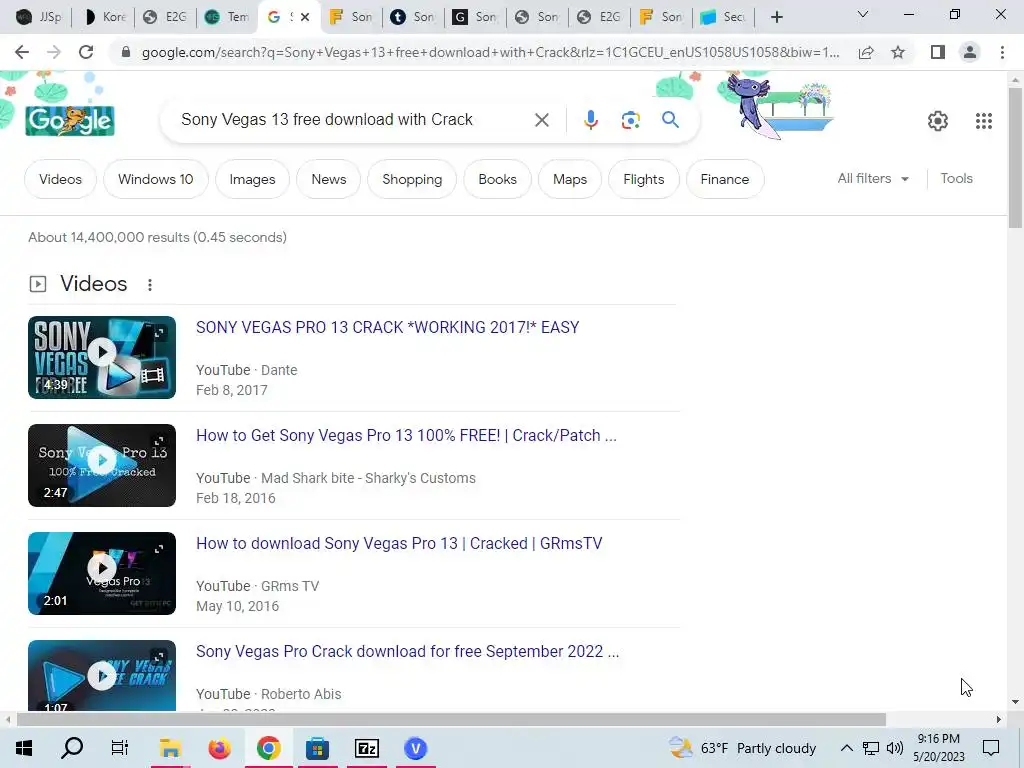The width and height of the screenshot is (1024, 768).
Task: Click the horizontal scrollbar thumb
Action: coord(451,720)
